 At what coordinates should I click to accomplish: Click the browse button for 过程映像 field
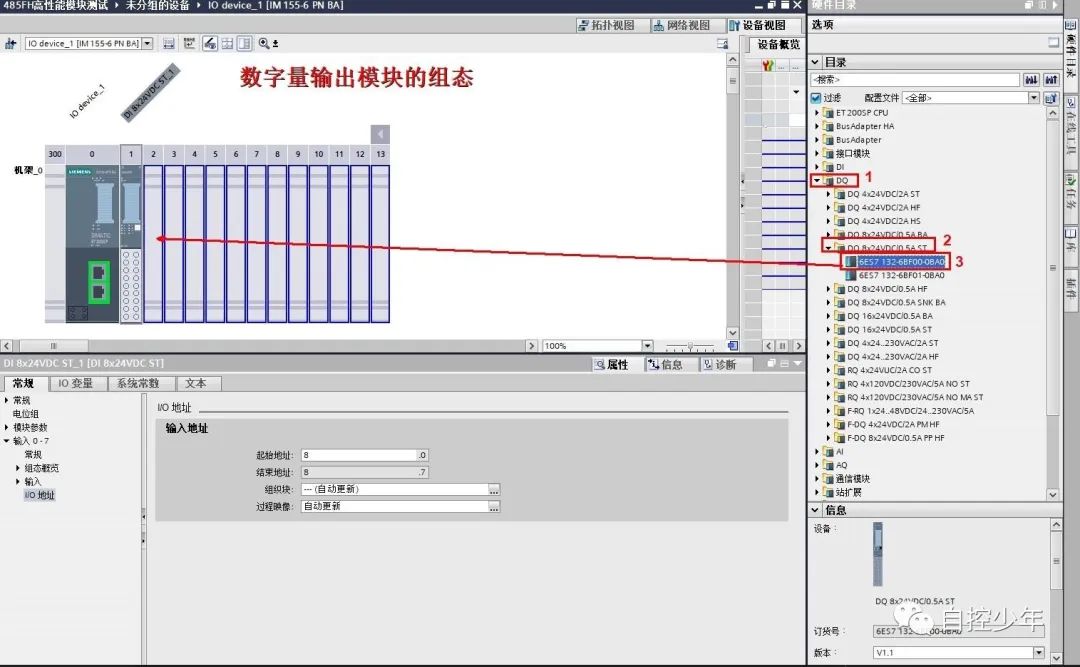[494, 506]
